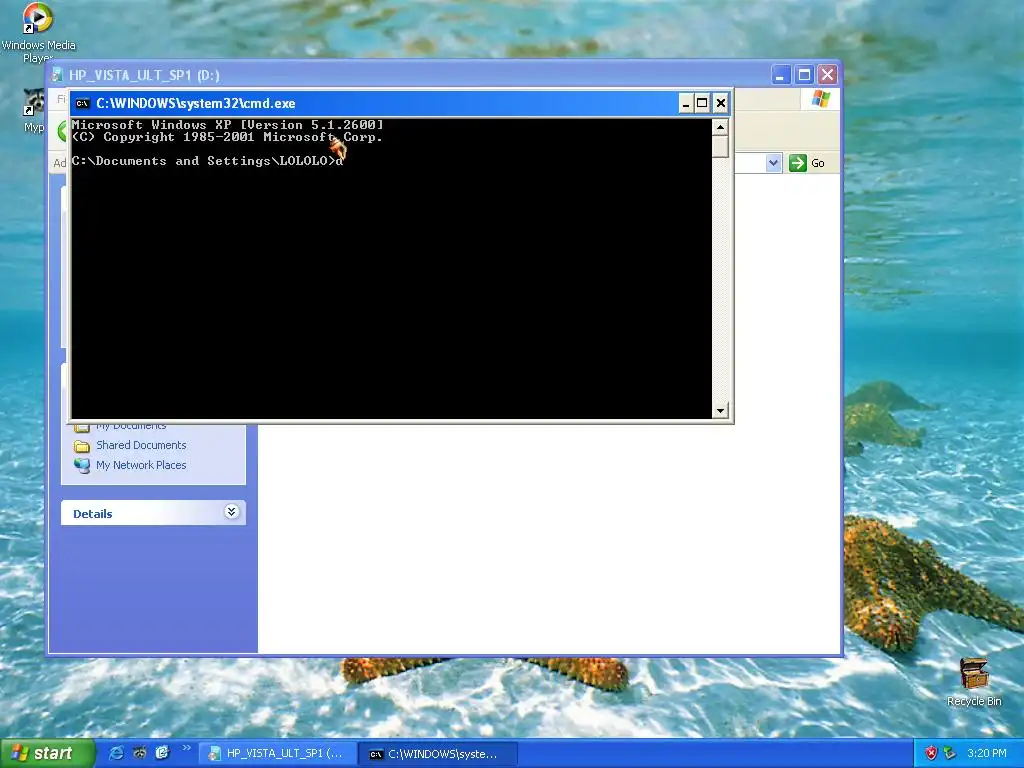The height and width of the screenshot is (768, 1024).
Task: Expand the Details panel in Explorer sidebar
Action: (x=231, y=512)
